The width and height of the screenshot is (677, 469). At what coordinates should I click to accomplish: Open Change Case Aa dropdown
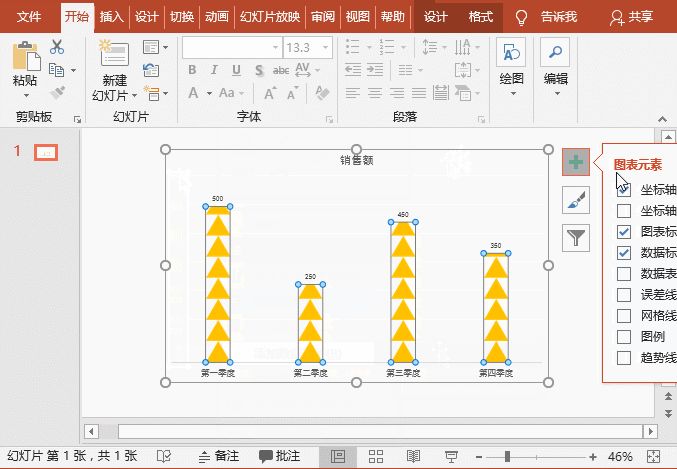[x=231, y=93]
